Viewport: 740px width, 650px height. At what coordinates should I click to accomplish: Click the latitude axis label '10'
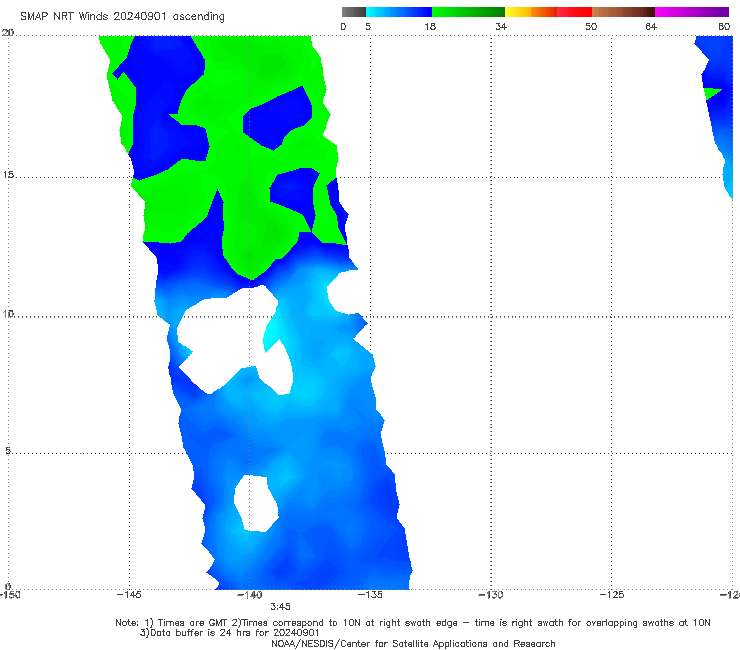pos(8,313)
